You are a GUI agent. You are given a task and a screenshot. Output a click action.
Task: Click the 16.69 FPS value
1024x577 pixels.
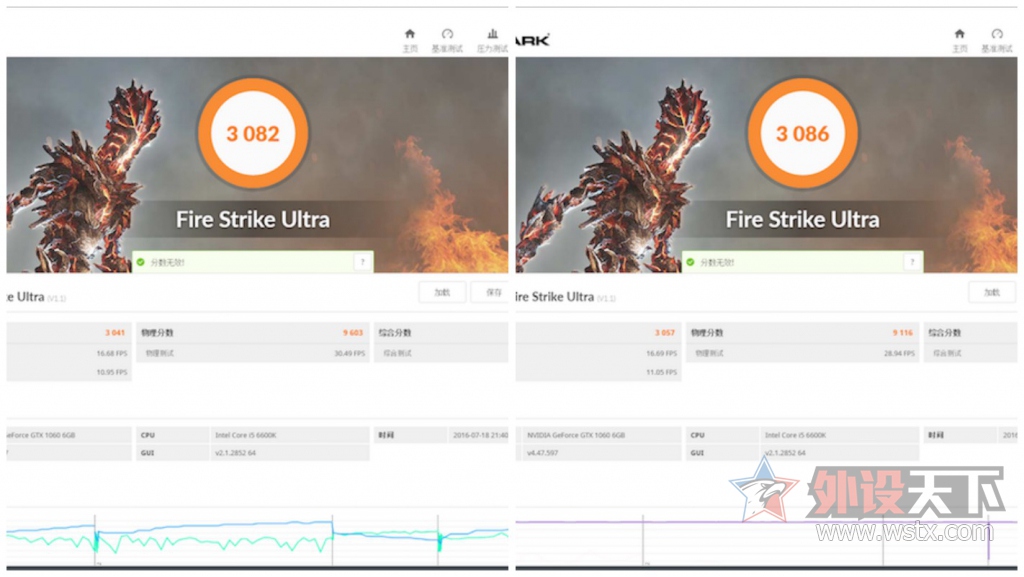tap(662, 353)
